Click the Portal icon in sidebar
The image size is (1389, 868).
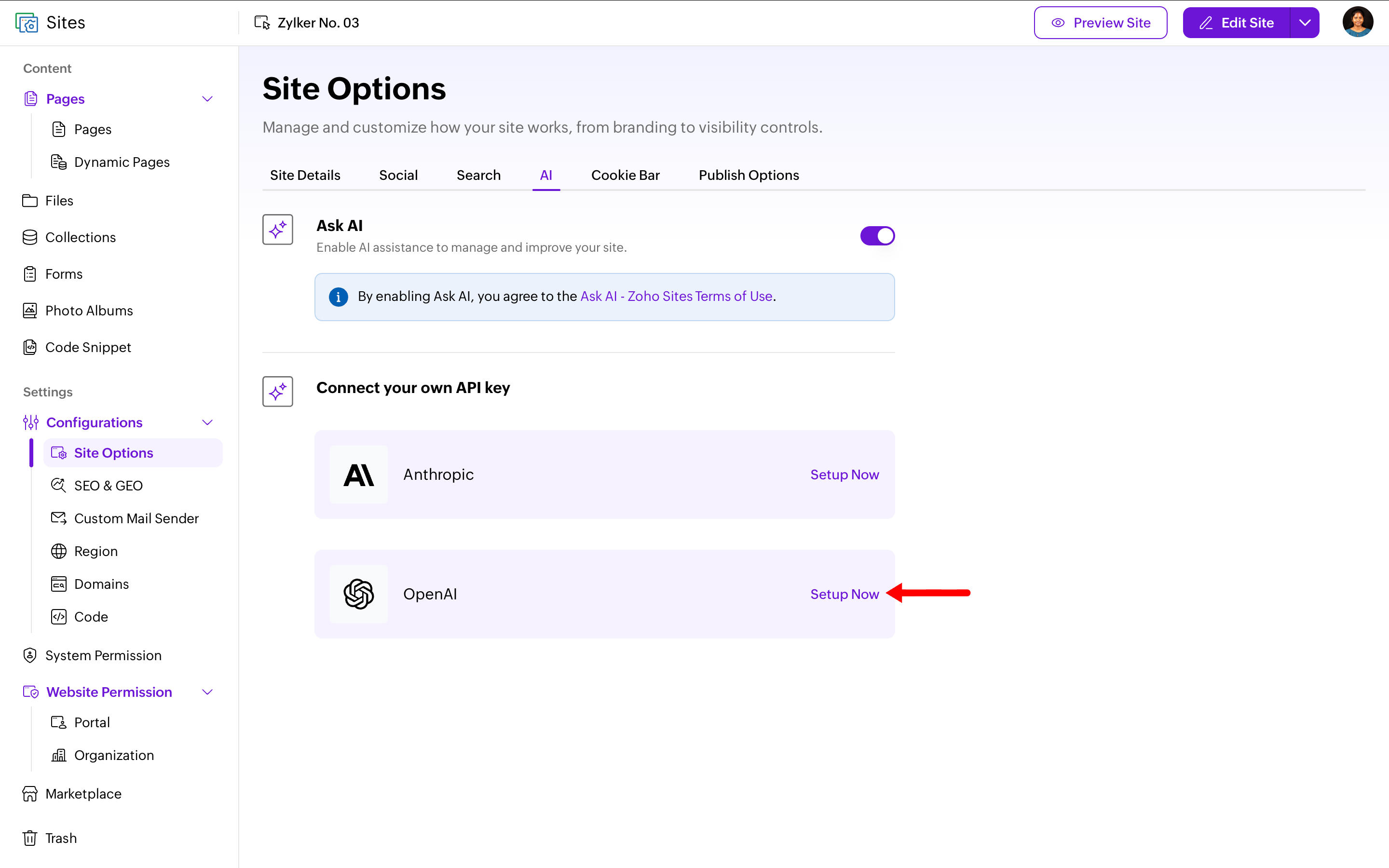point(58,722)
